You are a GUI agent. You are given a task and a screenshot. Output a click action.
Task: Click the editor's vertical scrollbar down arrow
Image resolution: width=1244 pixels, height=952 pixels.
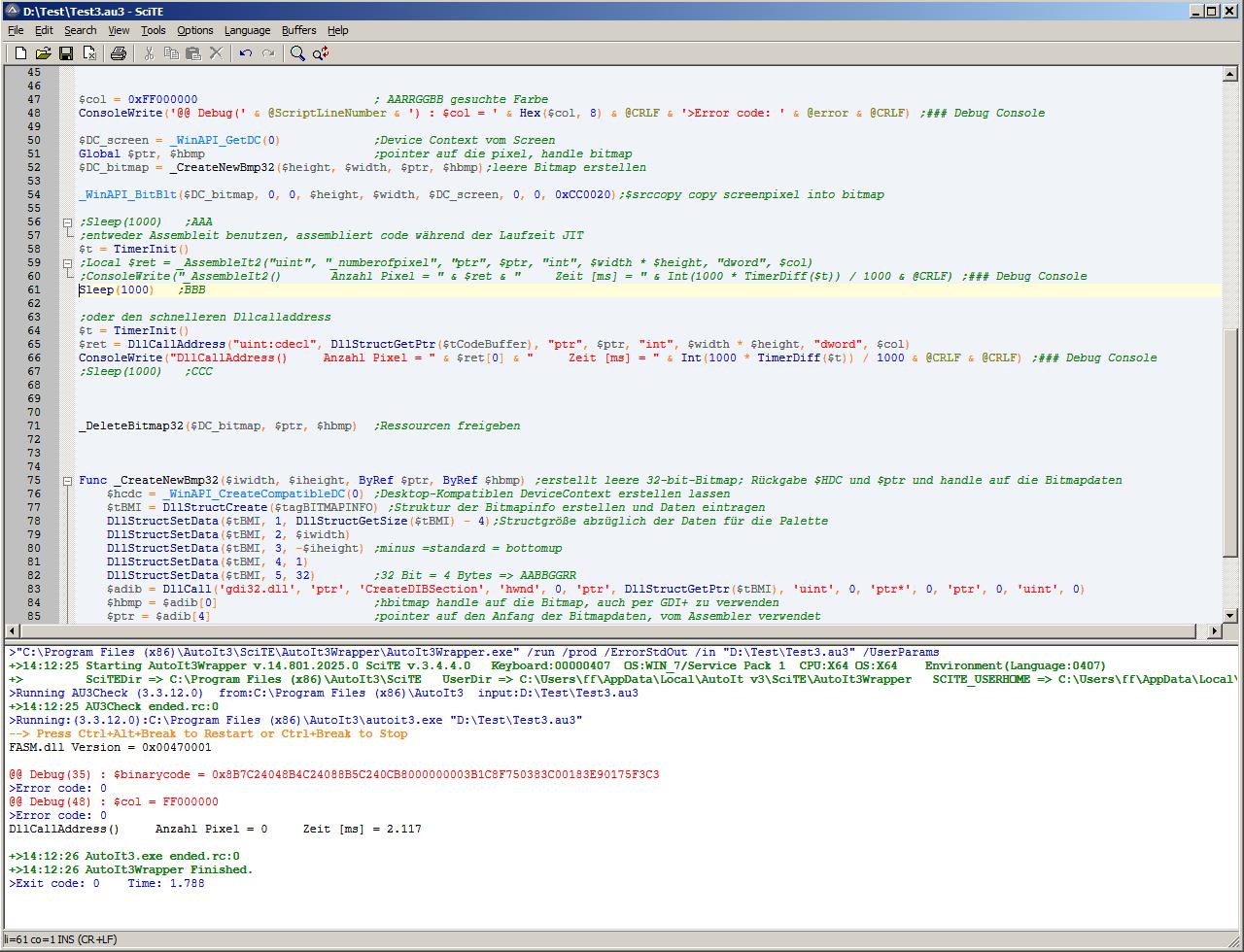[x=1229, y=615]
